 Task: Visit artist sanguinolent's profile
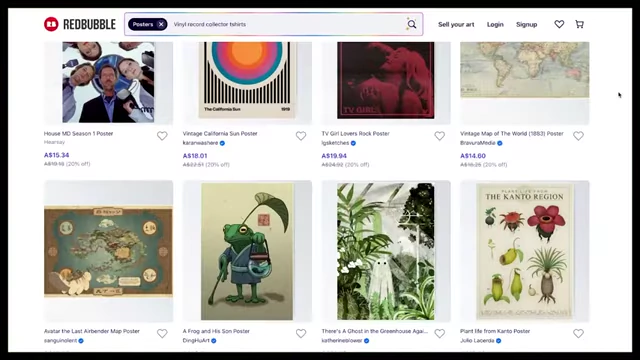tap(60, 340)
